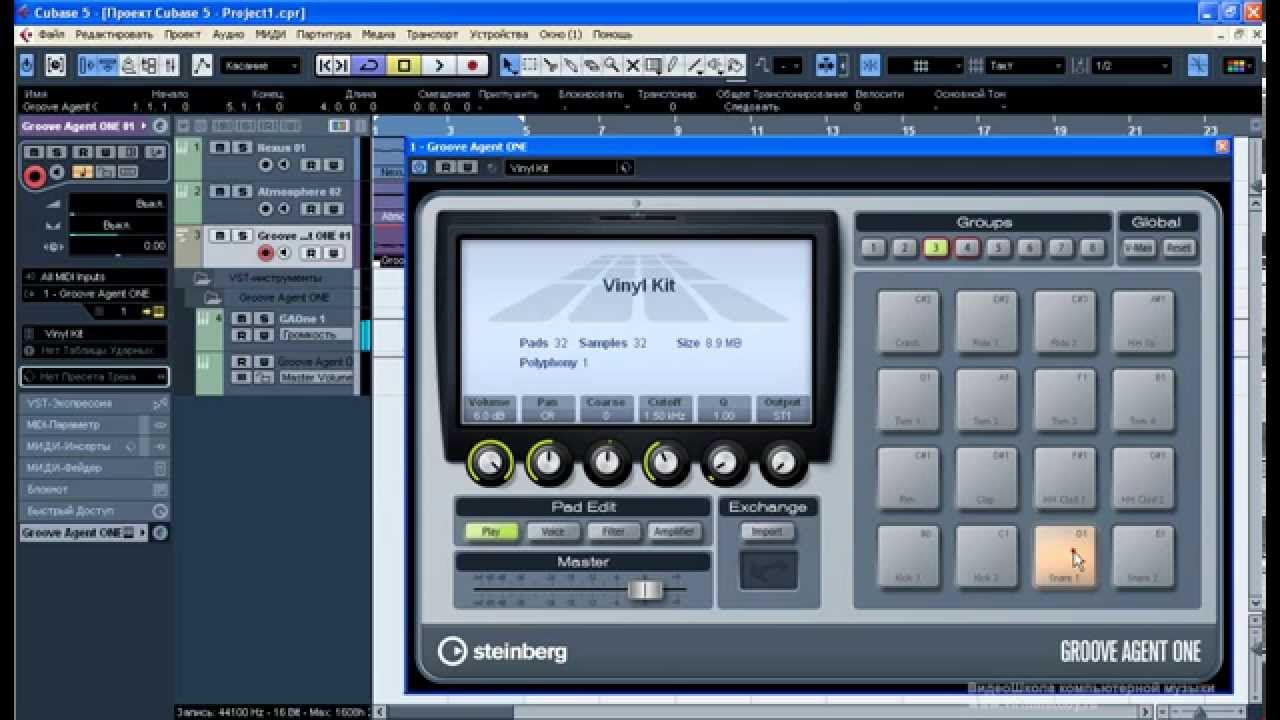This screenshot has height=720, width=1280.
Task: Click the Voice button in Pad Edit
Action: tap(553, 532)
